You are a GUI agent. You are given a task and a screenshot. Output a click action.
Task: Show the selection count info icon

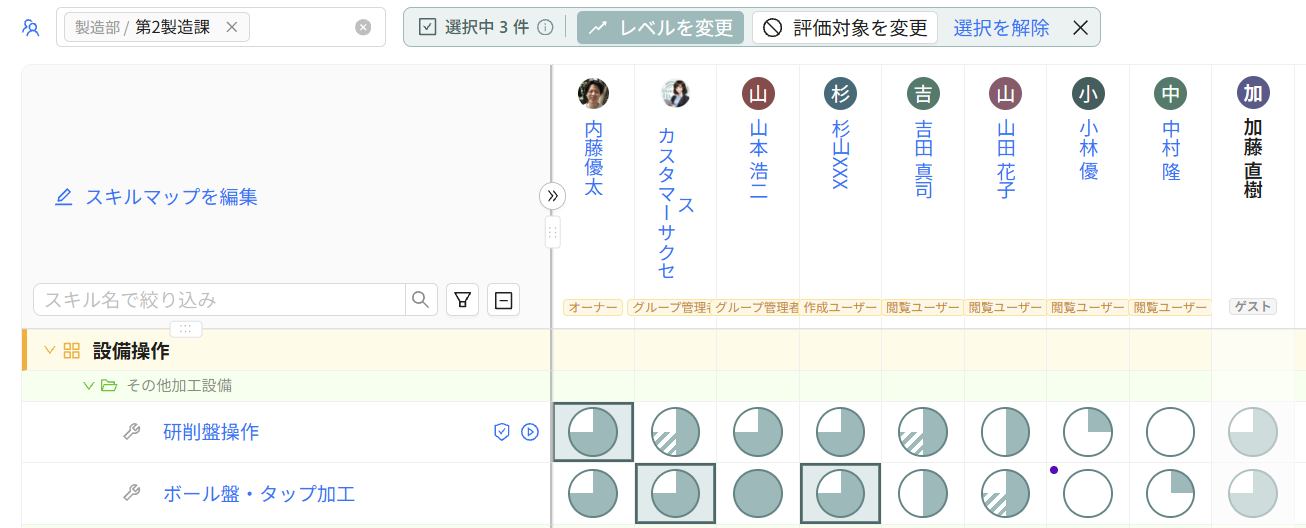[545, 28]
